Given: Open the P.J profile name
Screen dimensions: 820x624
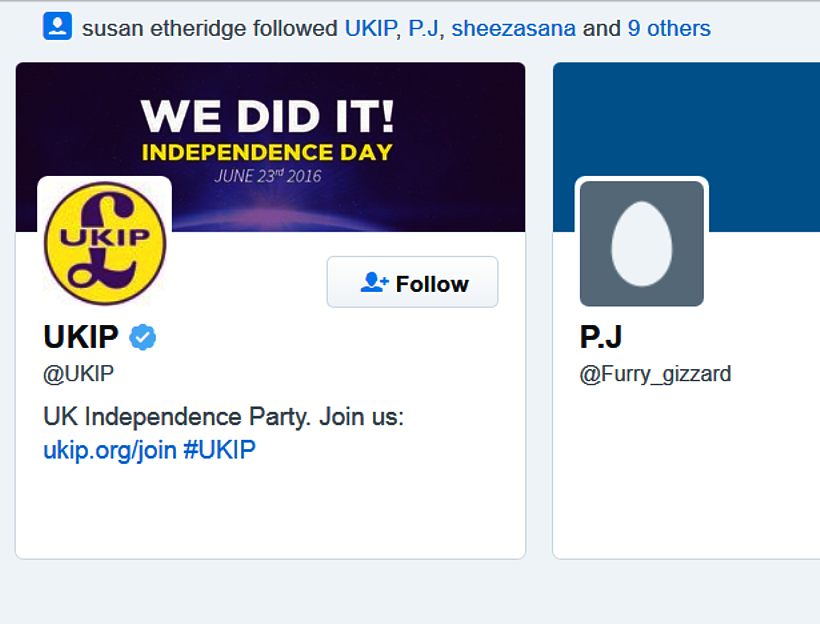Looking at the screenshot, I should (x=601, y=337).
